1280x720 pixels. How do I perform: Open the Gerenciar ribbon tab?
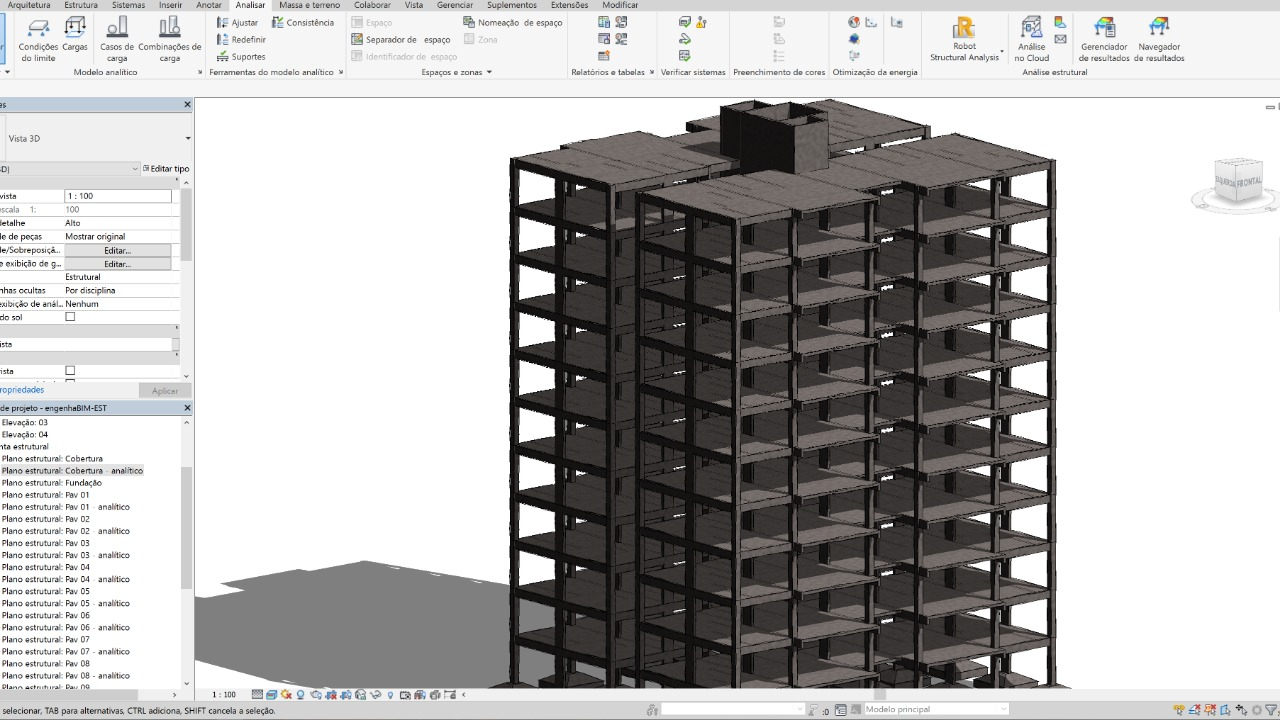pos(455,5)
